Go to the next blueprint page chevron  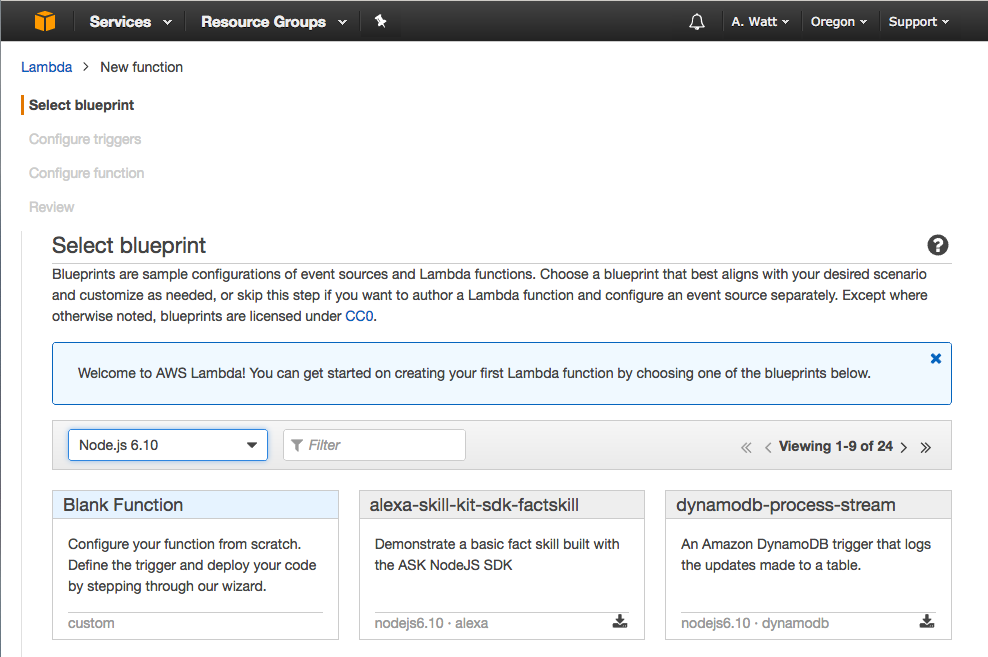point(903,446)
